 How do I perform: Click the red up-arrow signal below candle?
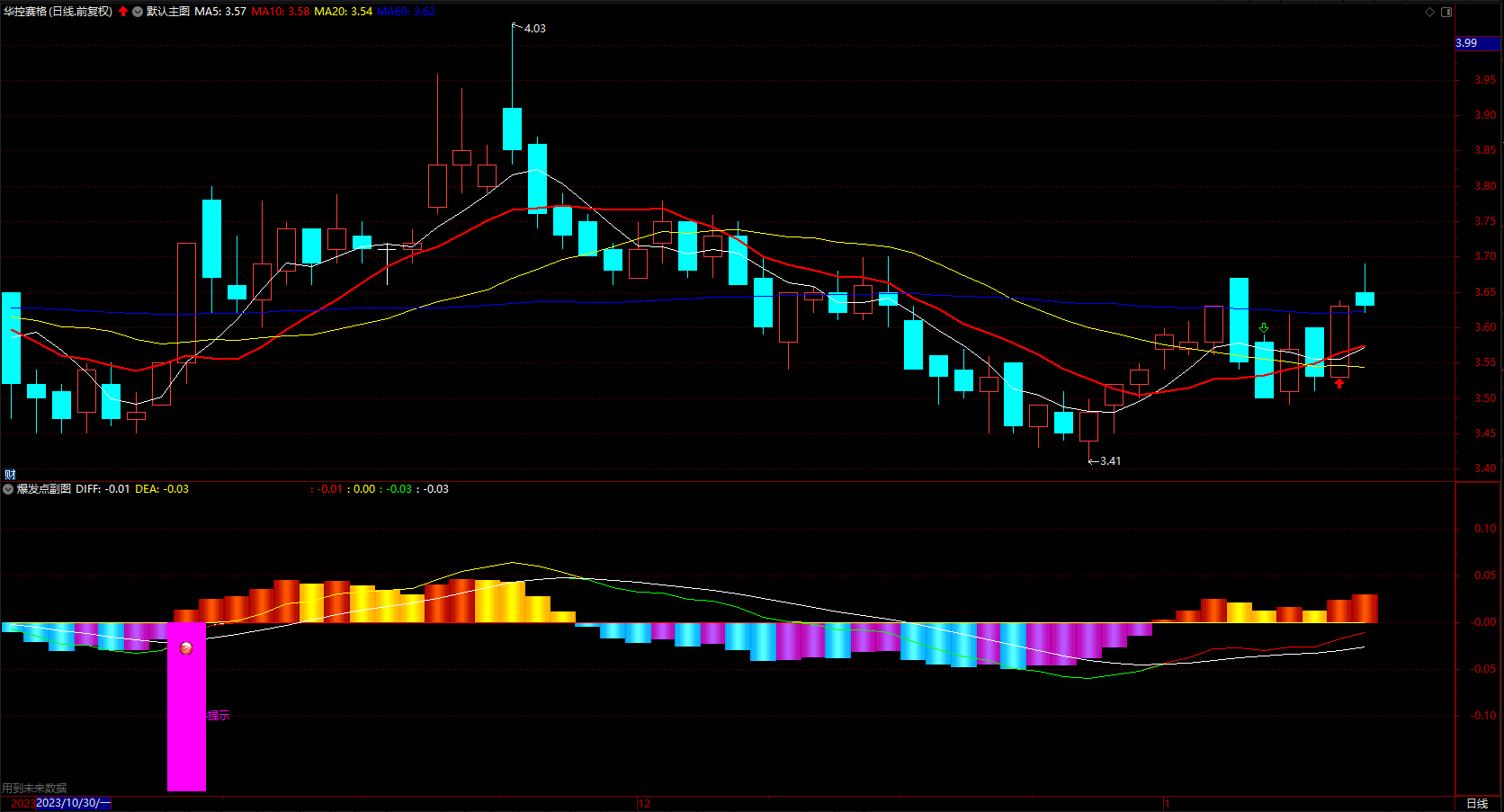pyautogui.click(x=1339, y=384)
